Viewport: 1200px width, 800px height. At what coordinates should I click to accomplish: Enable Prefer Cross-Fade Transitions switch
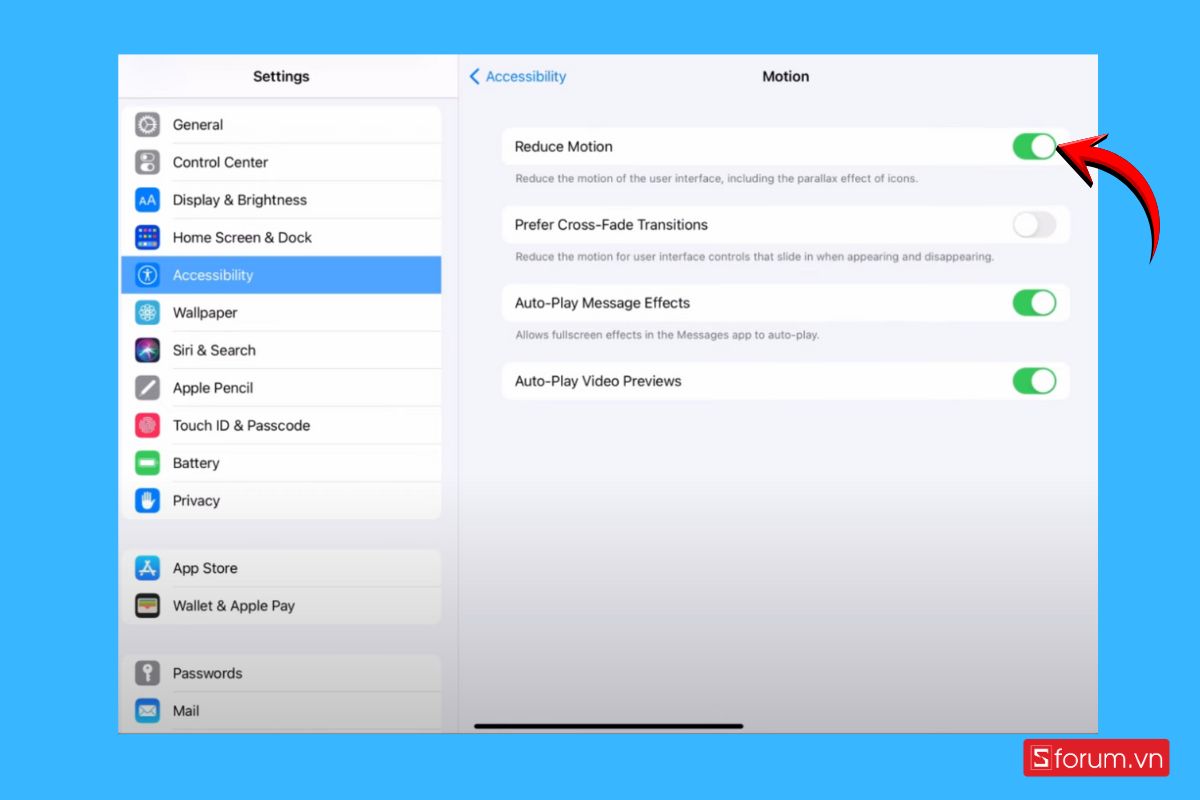point(1034,225)
